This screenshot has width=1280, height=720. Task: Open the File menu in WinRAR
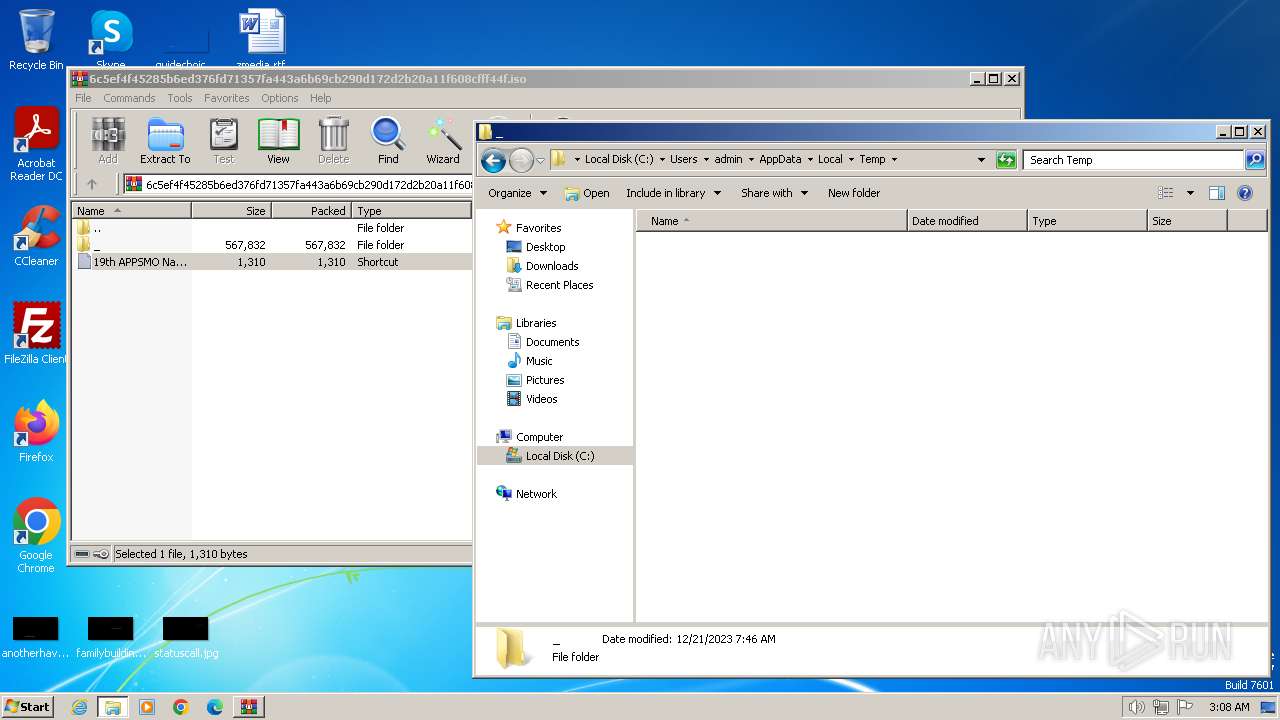[83, 98]
